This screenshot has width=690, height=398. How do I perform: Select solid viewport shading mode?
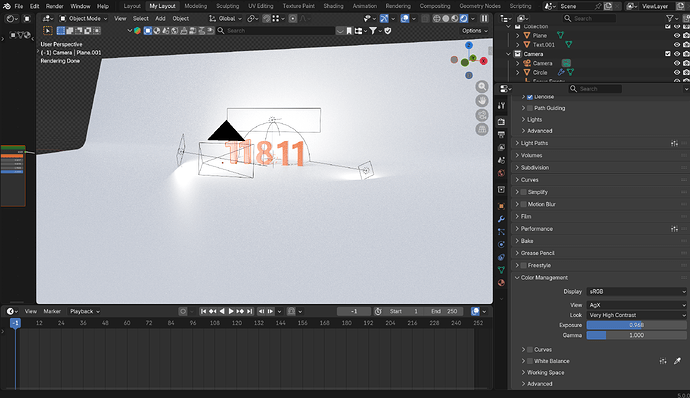[x=446, y=18]
